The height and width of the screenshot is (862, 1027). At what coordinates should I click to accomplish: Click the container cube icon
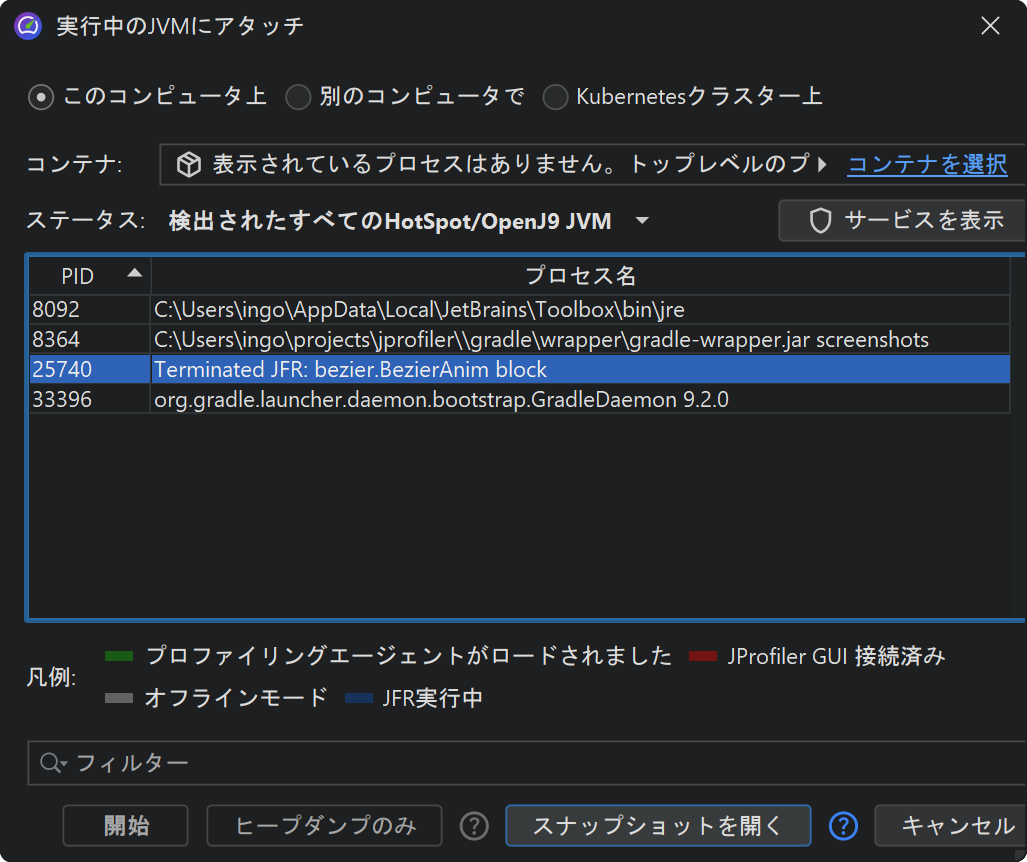tap(189, 164)
